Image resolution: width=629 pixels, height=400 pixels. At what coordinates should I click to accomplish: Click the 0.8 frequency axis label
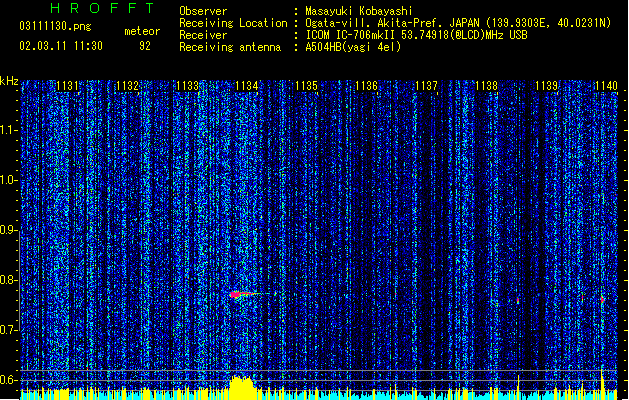[x=8, y=280]
